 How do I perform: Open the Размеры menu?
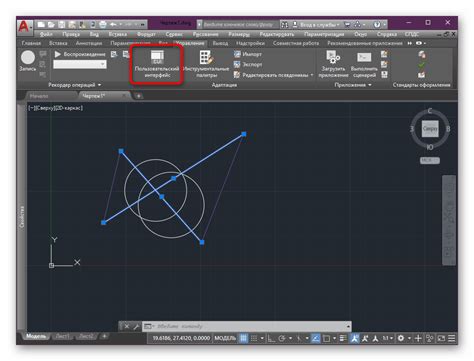click(x=239, y=34)
